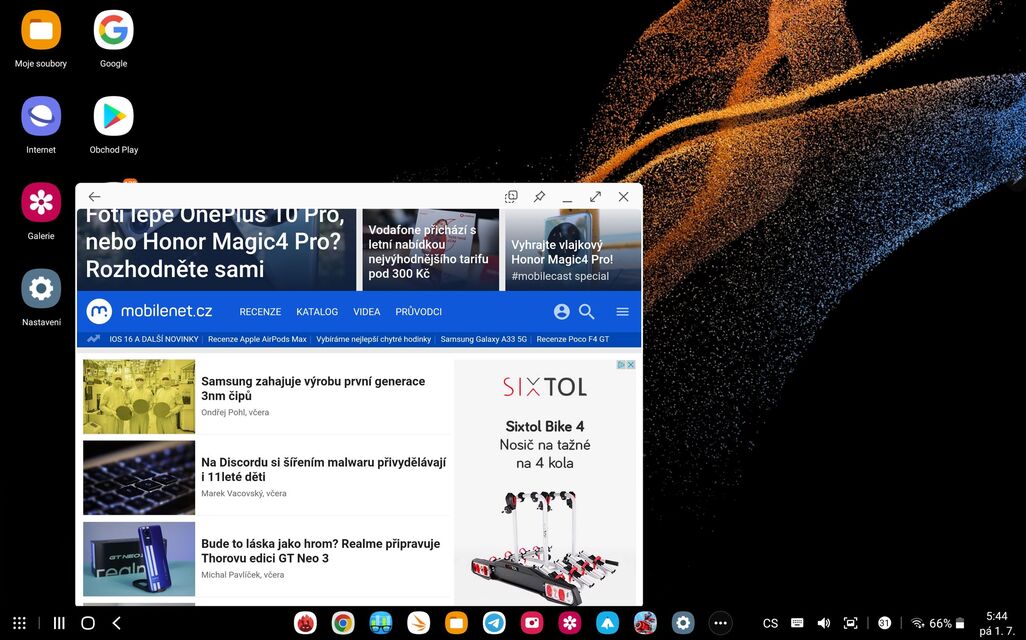Open the mobilenet.cz account profile icon

point(561,311)
